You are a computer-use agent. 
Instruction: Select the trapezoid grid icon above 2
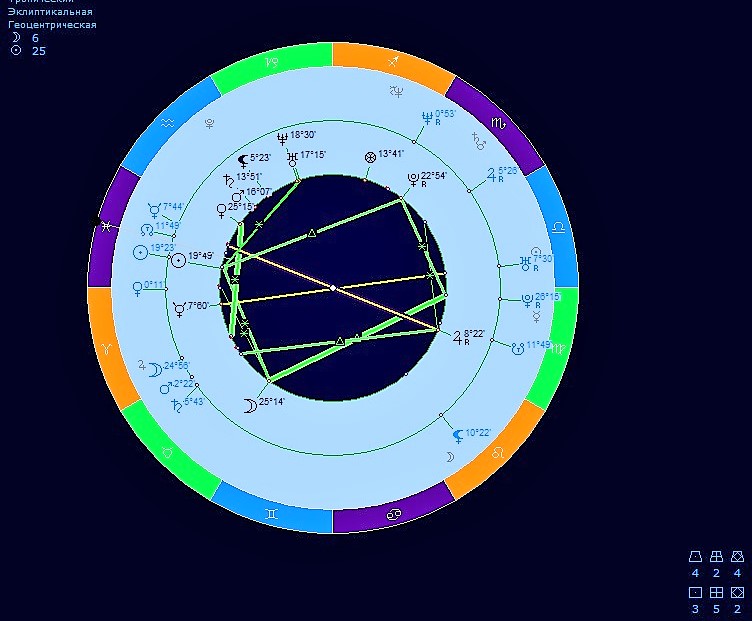717,557
